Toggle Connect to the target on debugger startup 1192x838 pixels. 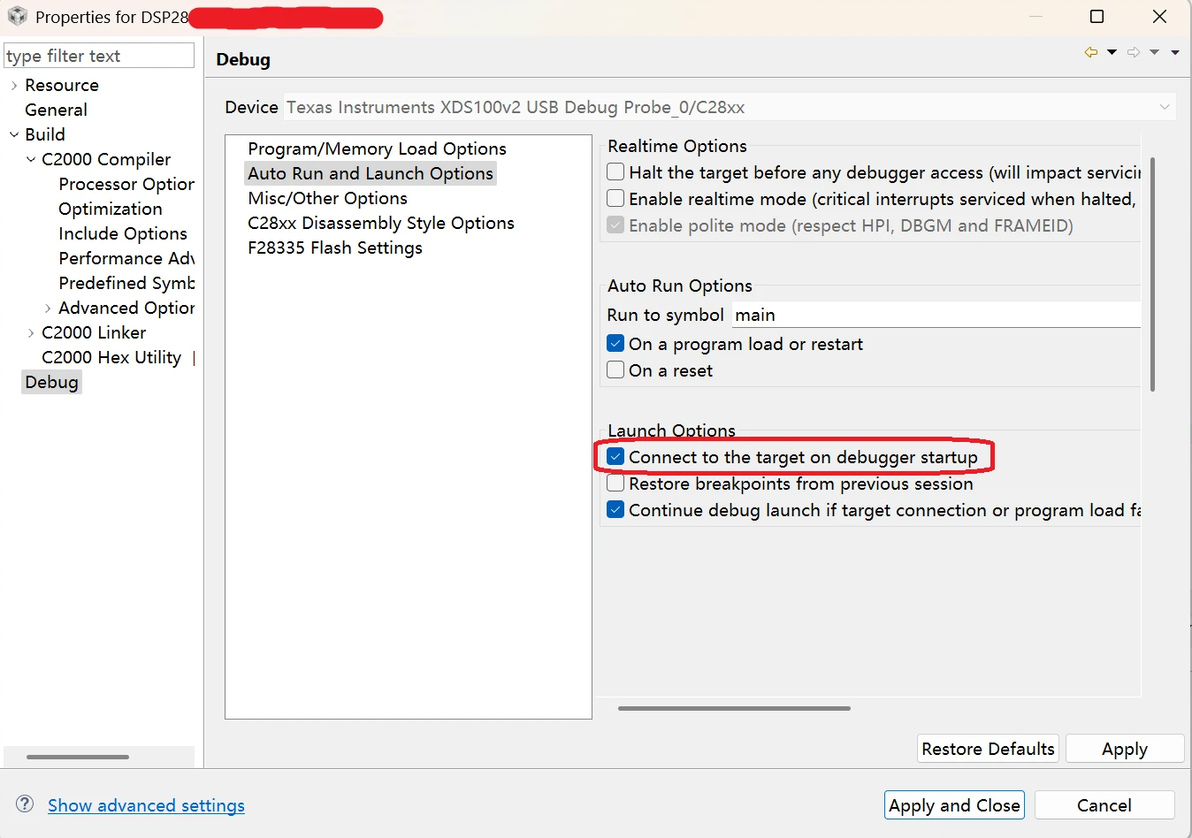[616, 457]
